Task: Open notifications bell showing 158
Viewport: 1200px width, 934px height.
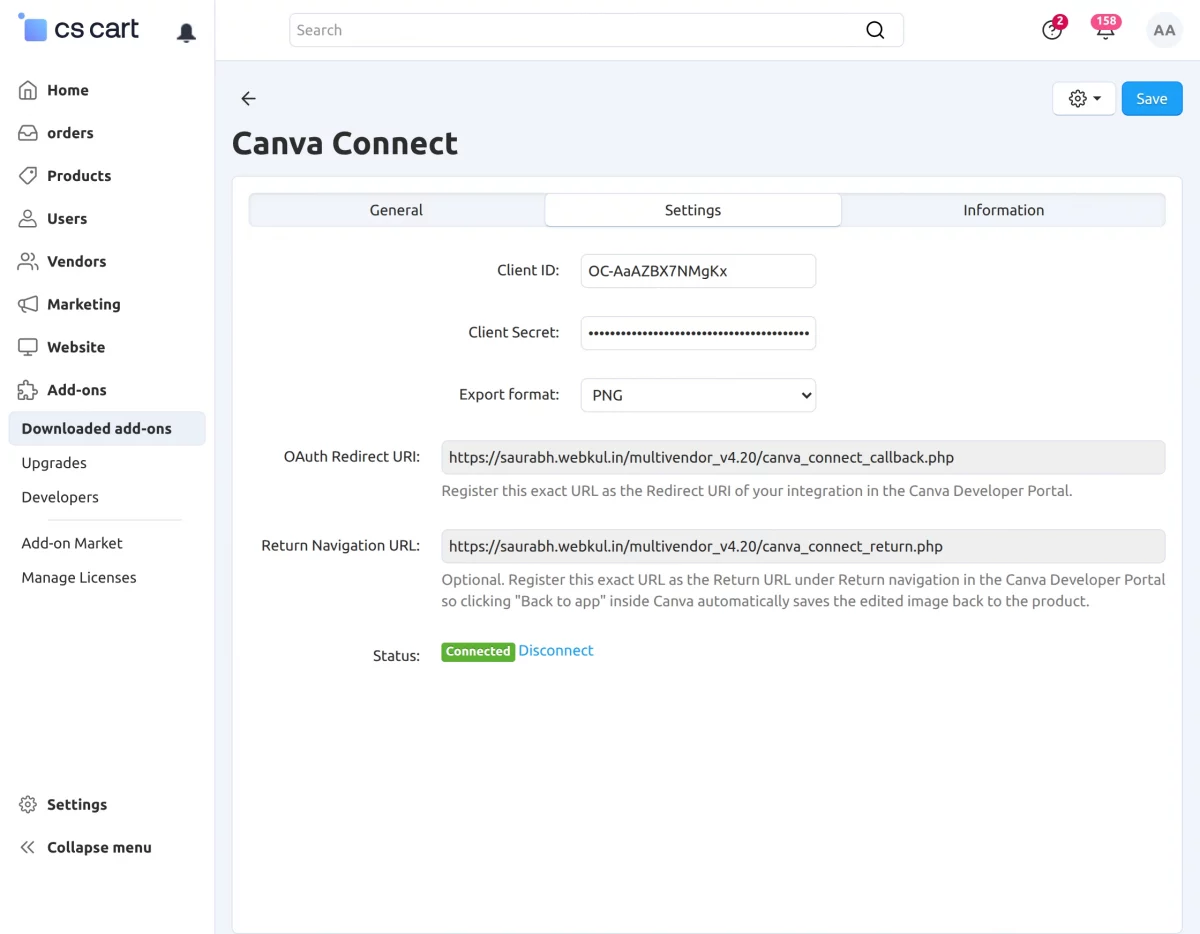Action: pos(1105,29)
